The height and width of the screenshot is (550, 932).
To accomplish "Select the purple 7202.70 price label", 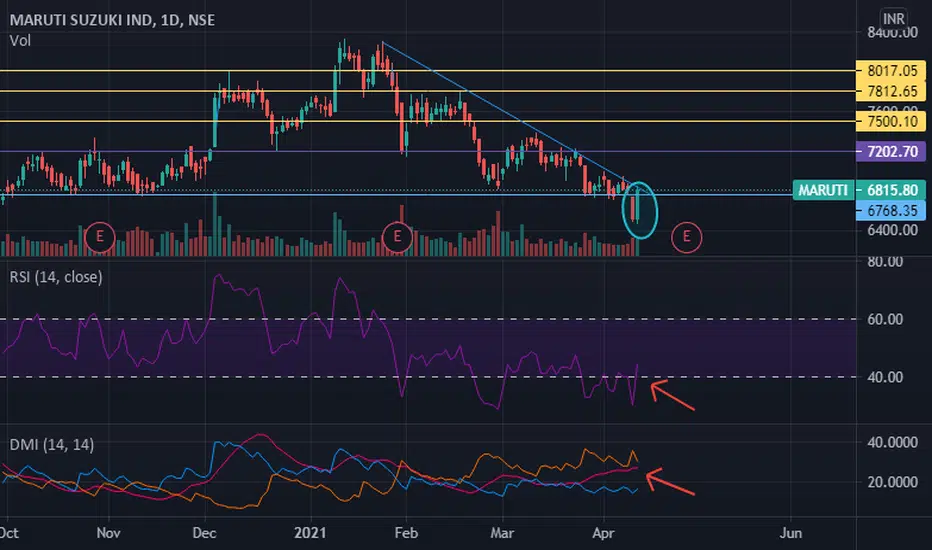I will (x=891, y=152).
